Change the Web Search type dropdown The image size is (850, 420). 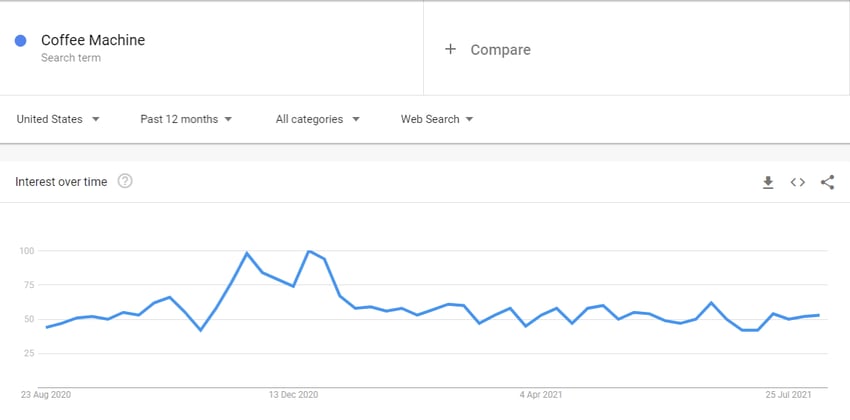point(437,119)
